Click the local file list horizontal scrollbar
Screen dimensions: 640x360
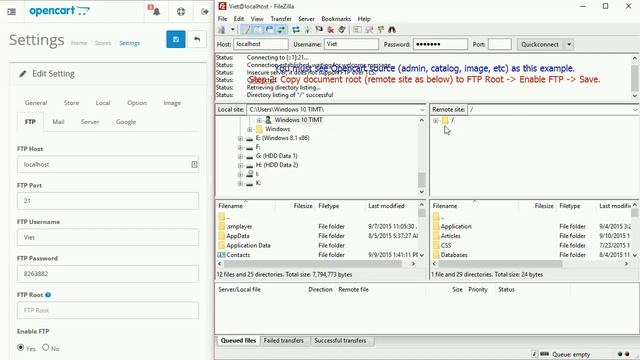coord(313,264)
